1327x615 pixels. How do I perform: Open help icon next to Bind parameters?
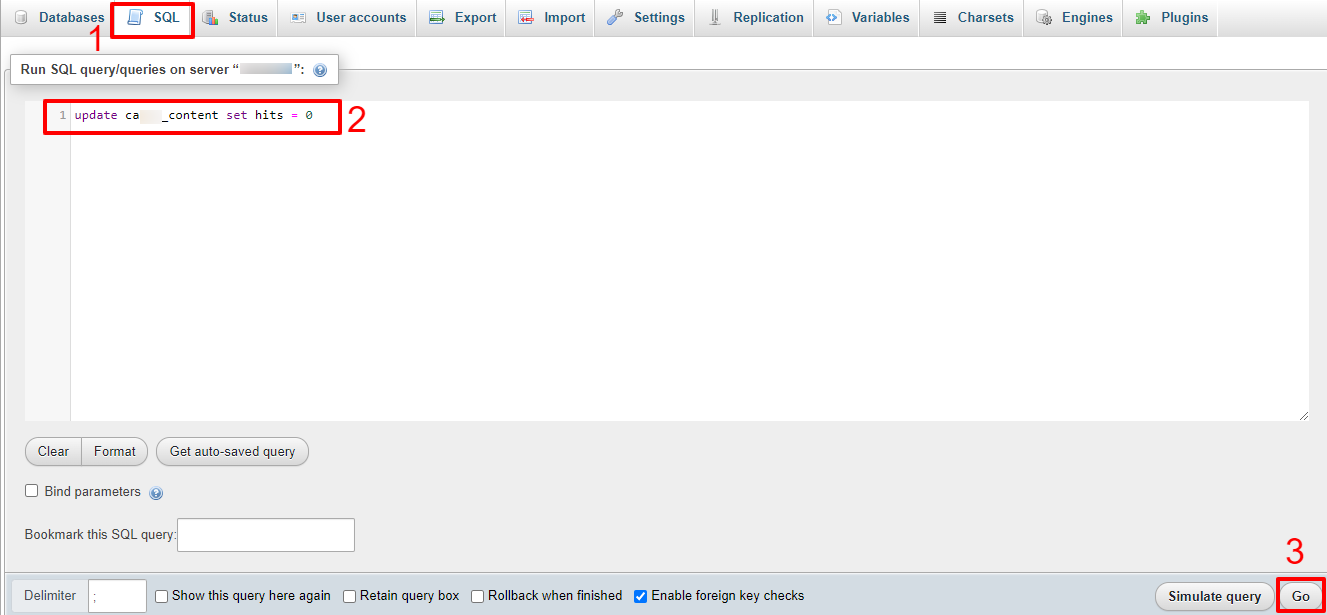pos(156,493)
